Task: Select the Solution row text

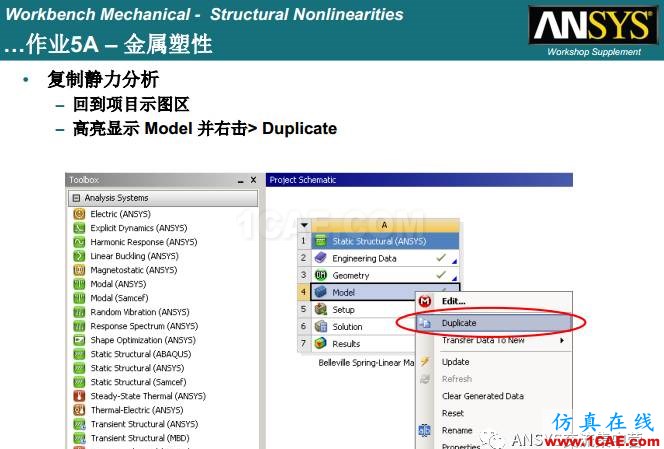Action: tap(347, 327)
